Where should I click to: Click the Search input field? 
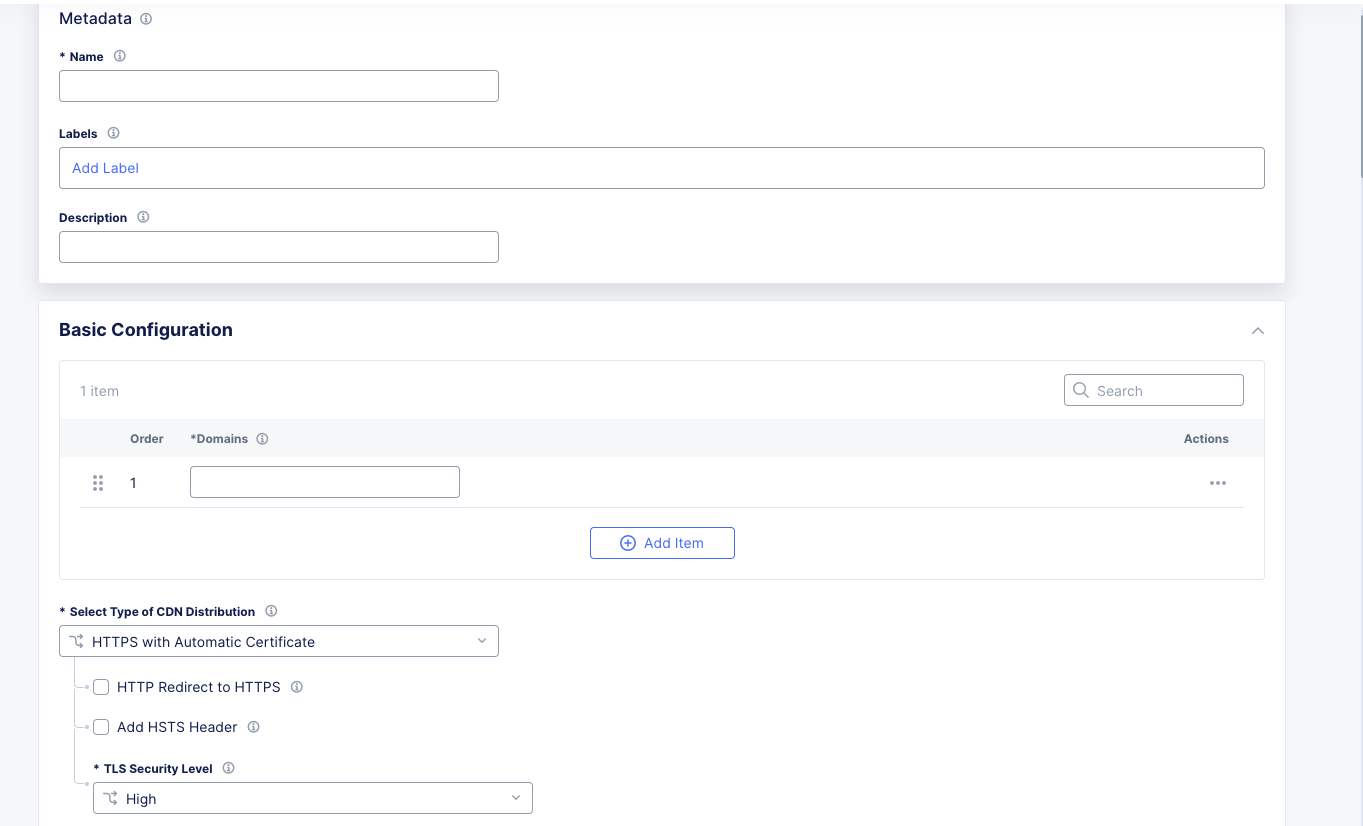(1154, 390)
